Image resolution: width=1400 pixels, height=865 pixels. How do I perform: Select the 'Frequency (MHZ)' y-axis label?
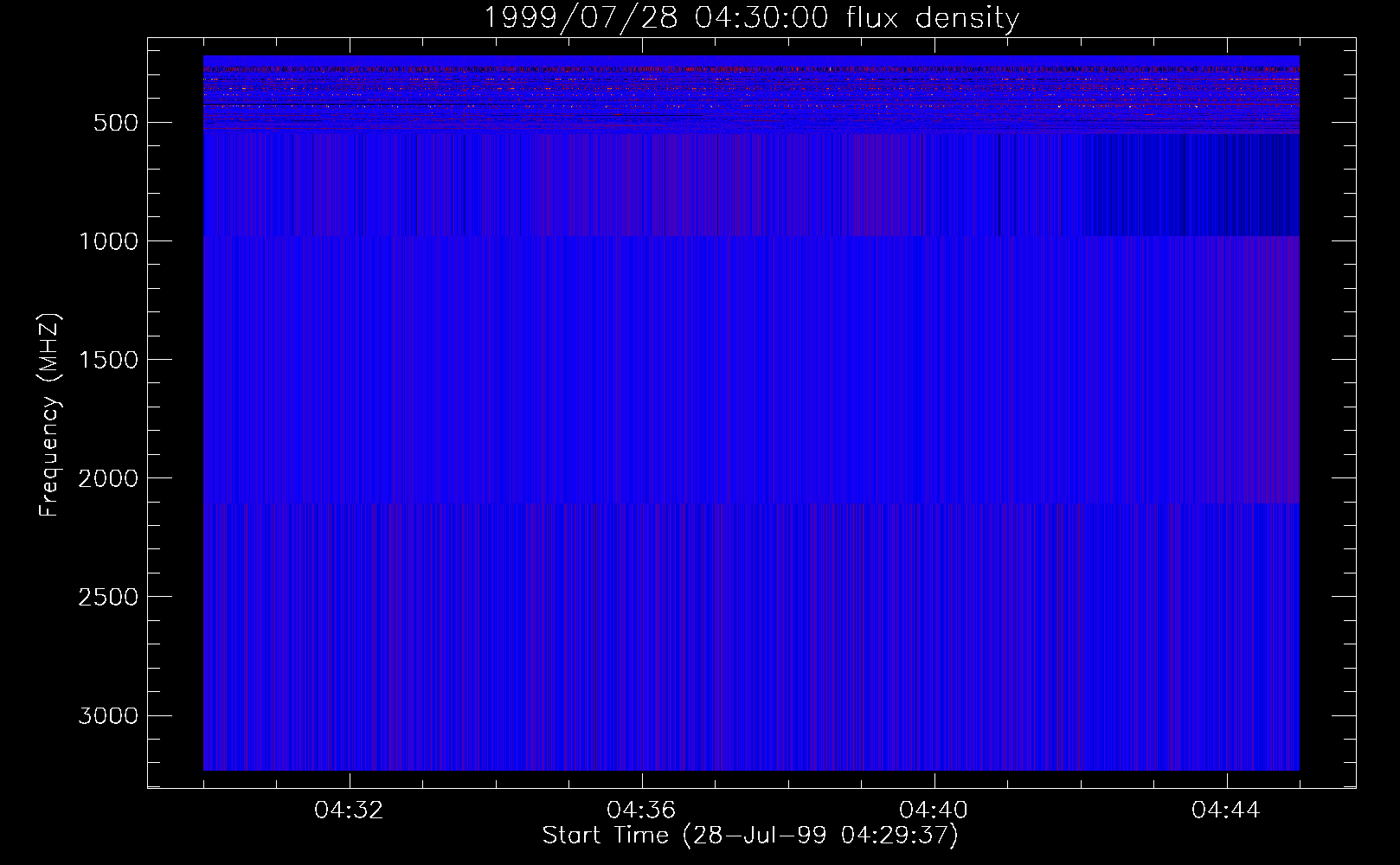pyautogui.click(x=50, y=414)
